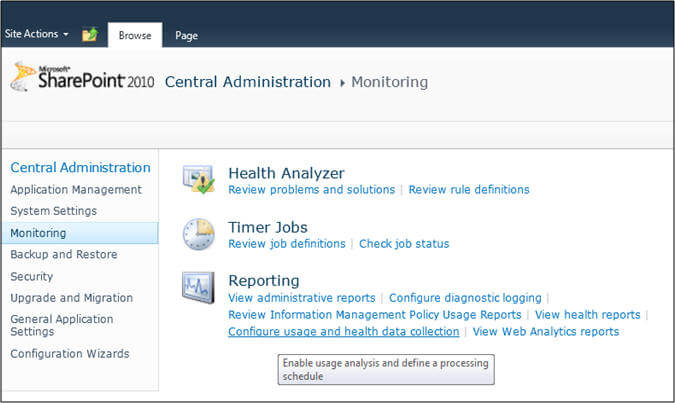This screenshot has width=675, height=403.
Task: Click the Reporting heading
Action: (x=264, y=281)
